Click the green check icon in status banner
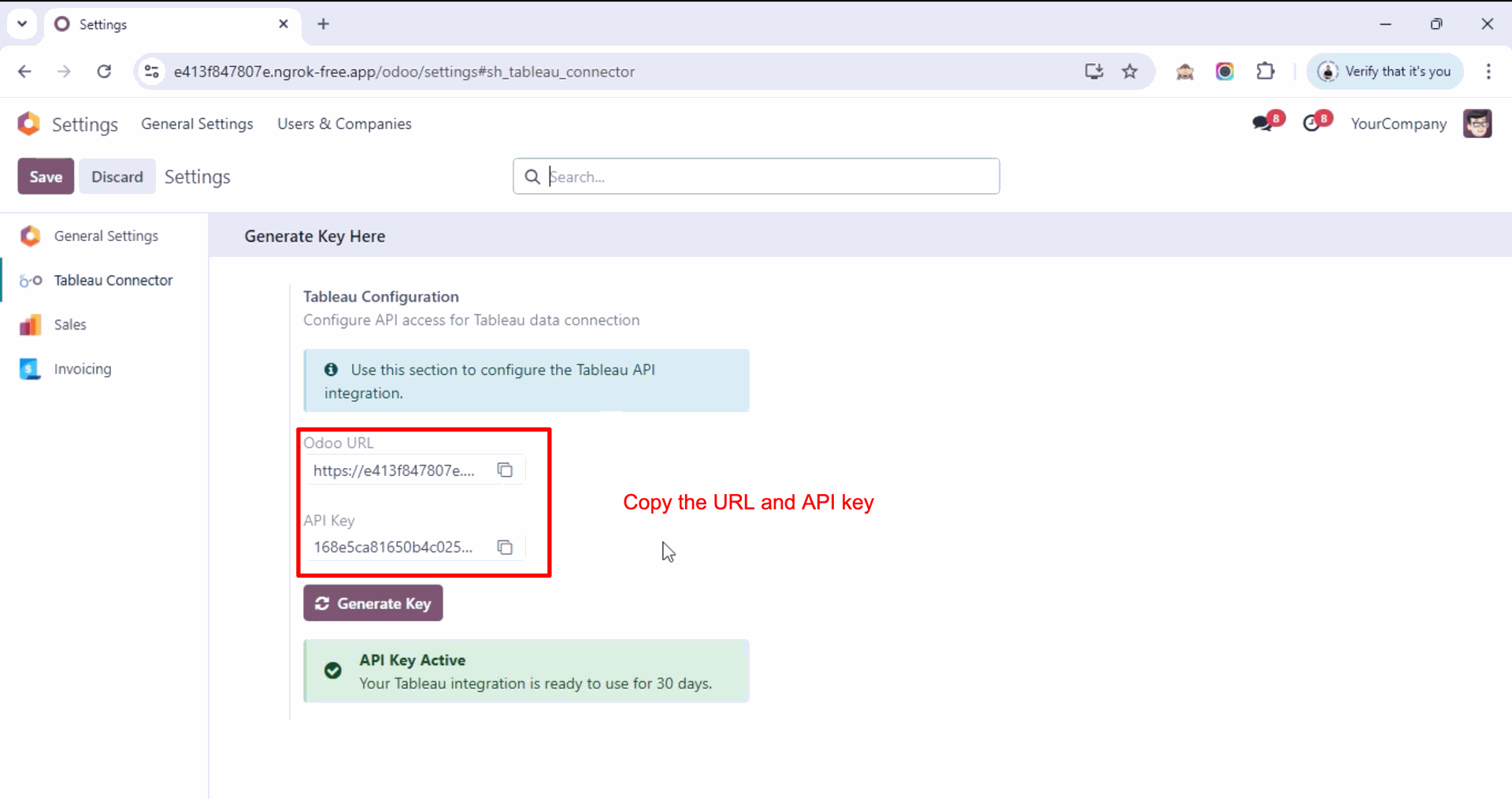Image resolution: width=1512 pixels, height=799 pixels. coord(333,671)
